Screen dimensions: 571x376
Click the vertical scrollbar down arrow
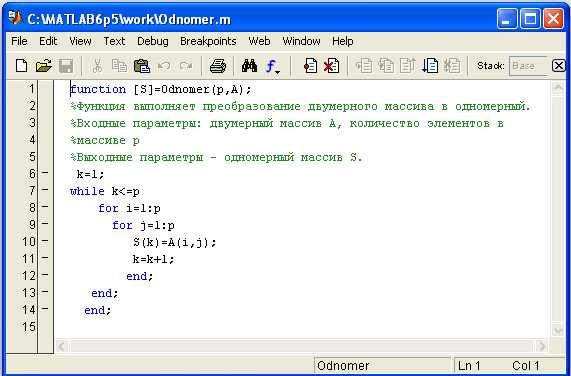tap(558, 331)
